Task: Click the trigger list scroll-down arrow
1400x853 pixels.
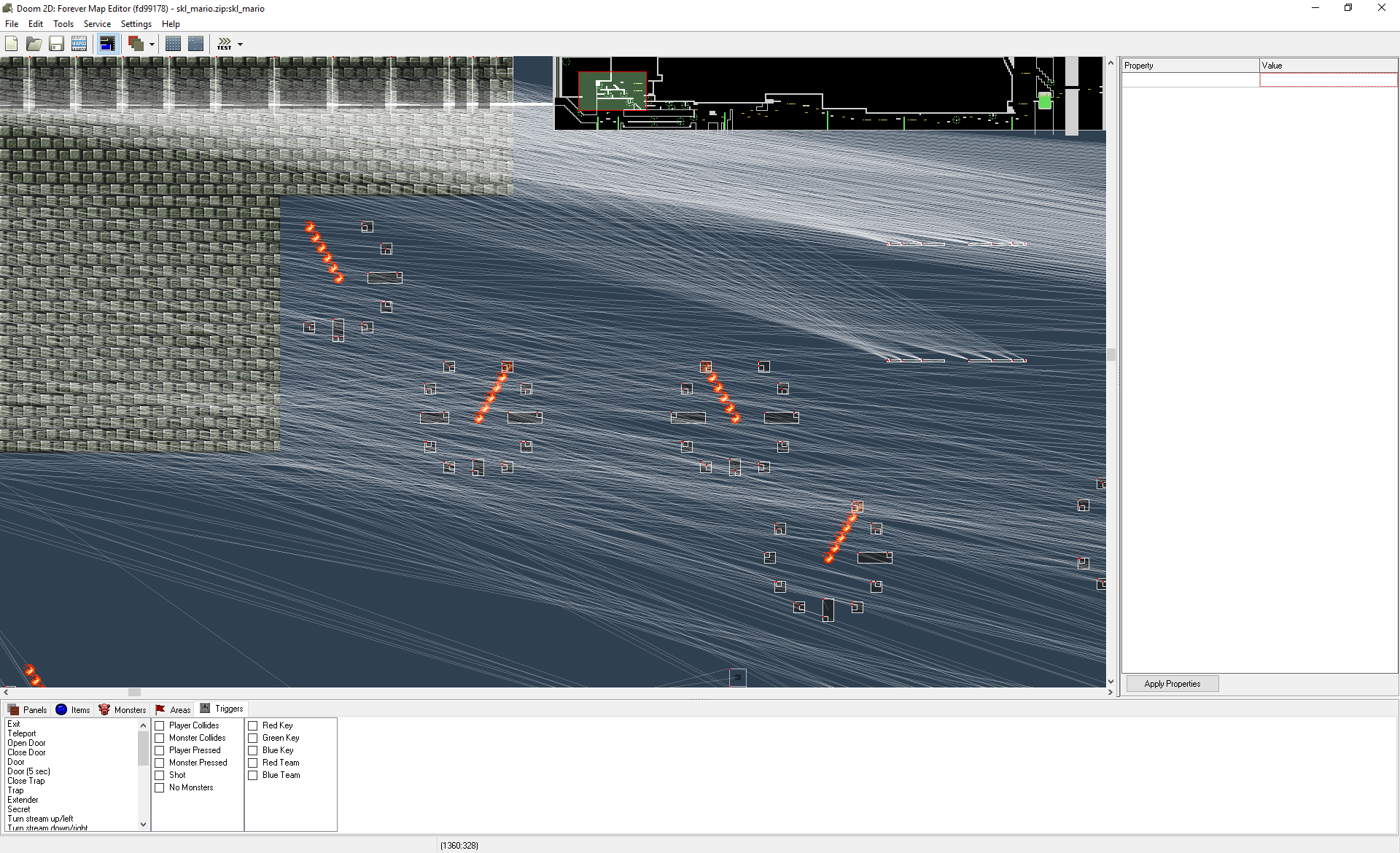Action: (x=143, y=825)
